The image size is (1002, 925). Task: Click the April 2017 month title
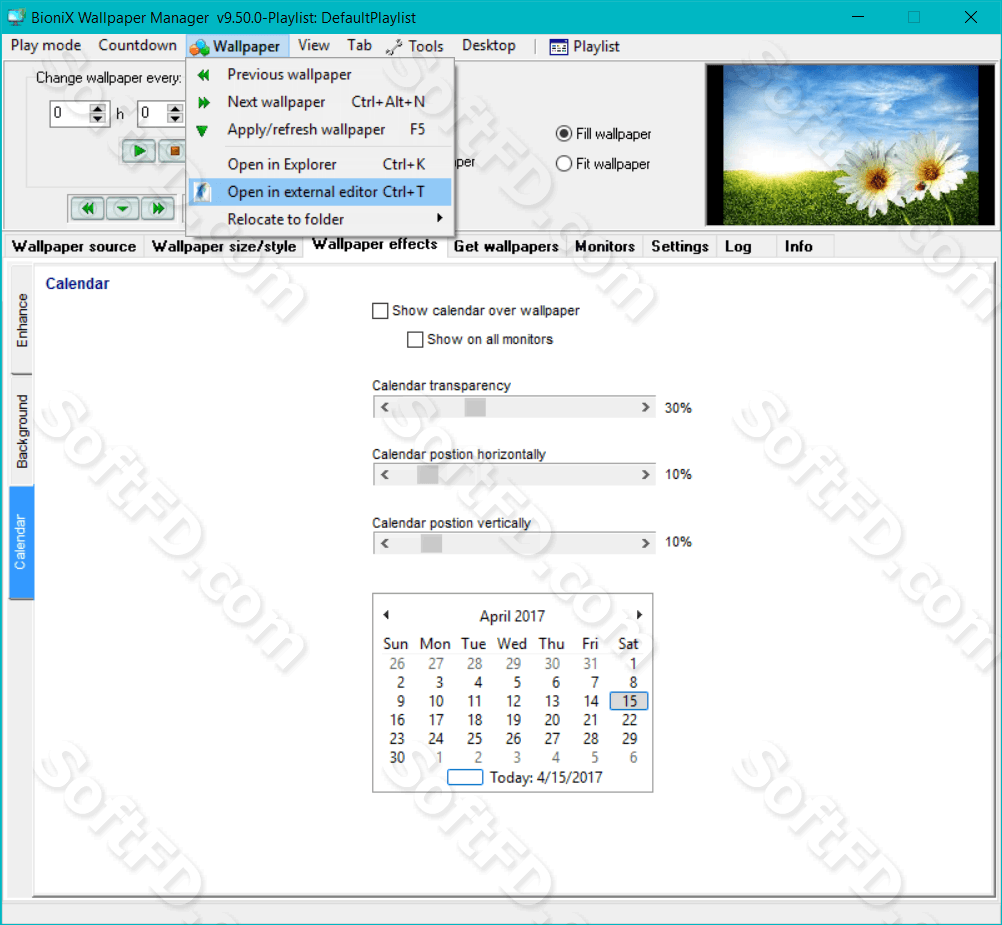pos(513,616)
